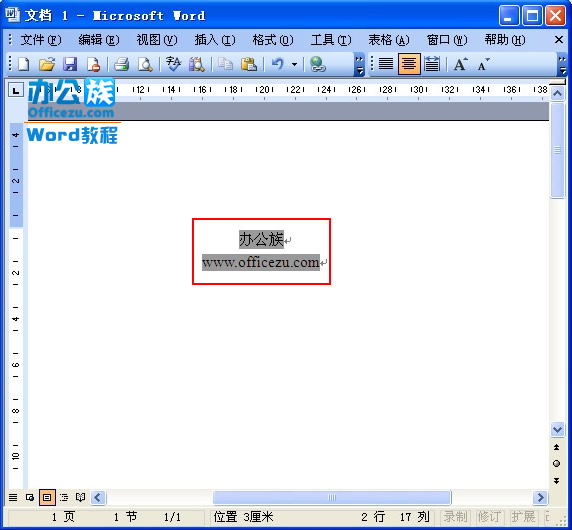This screenshot has height=530, width=572.
Task: Switch to web layout view
Action: tap(30, 497)
